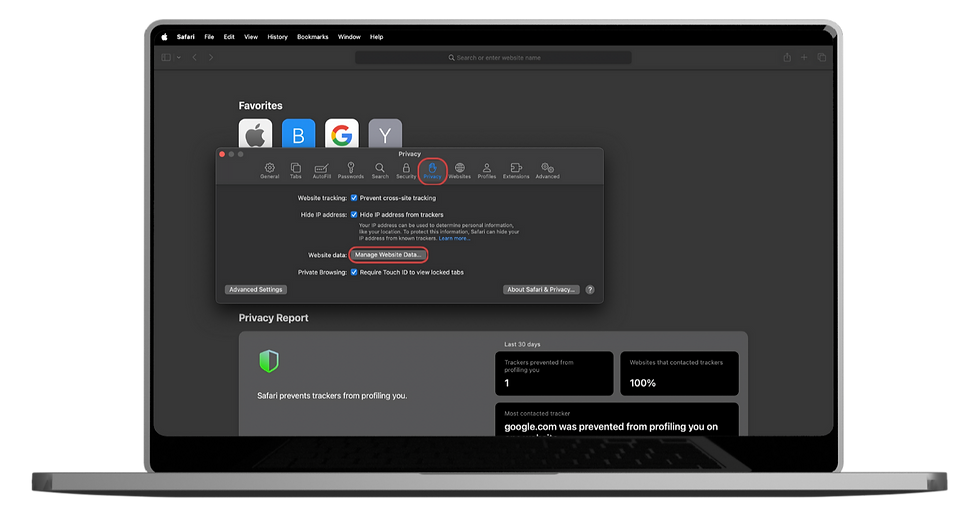Open About Safari & Privacy
Viewport: 980px width, 531px height.
pos(541,290)
